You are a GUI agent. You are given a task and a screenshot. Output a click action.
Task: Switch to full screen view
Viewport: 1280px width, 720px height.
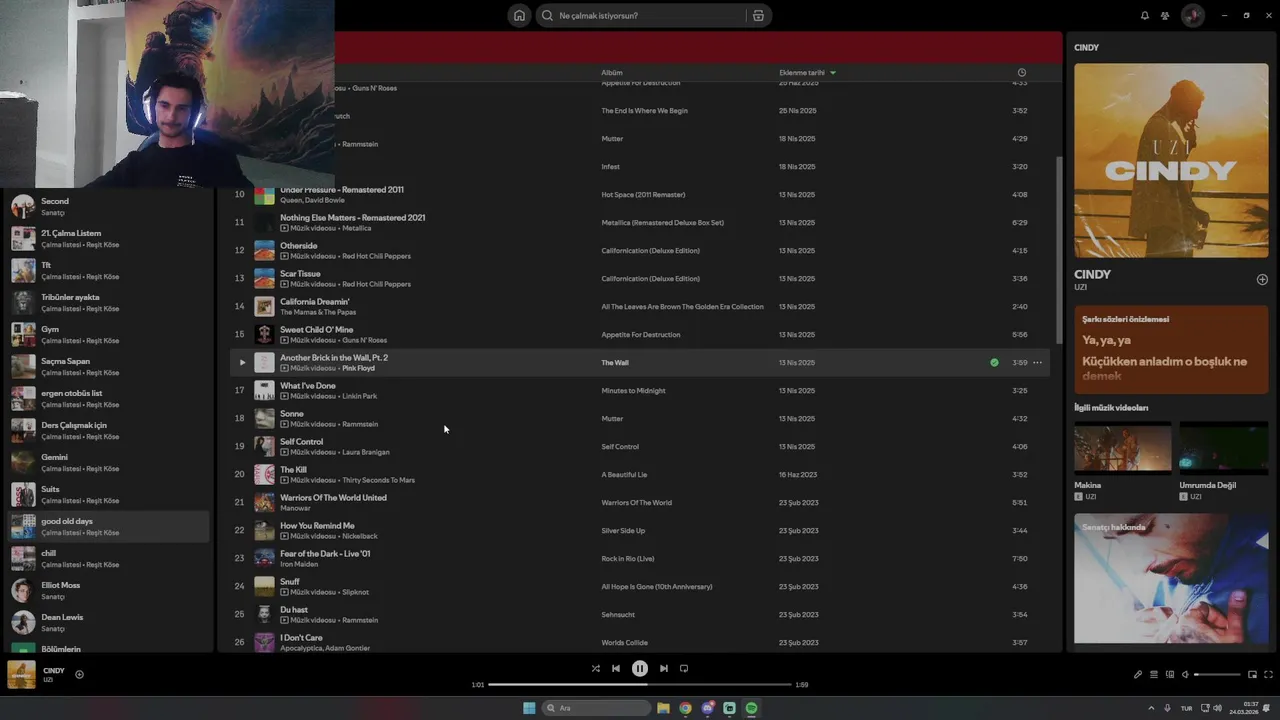[x=1269, y=675]
